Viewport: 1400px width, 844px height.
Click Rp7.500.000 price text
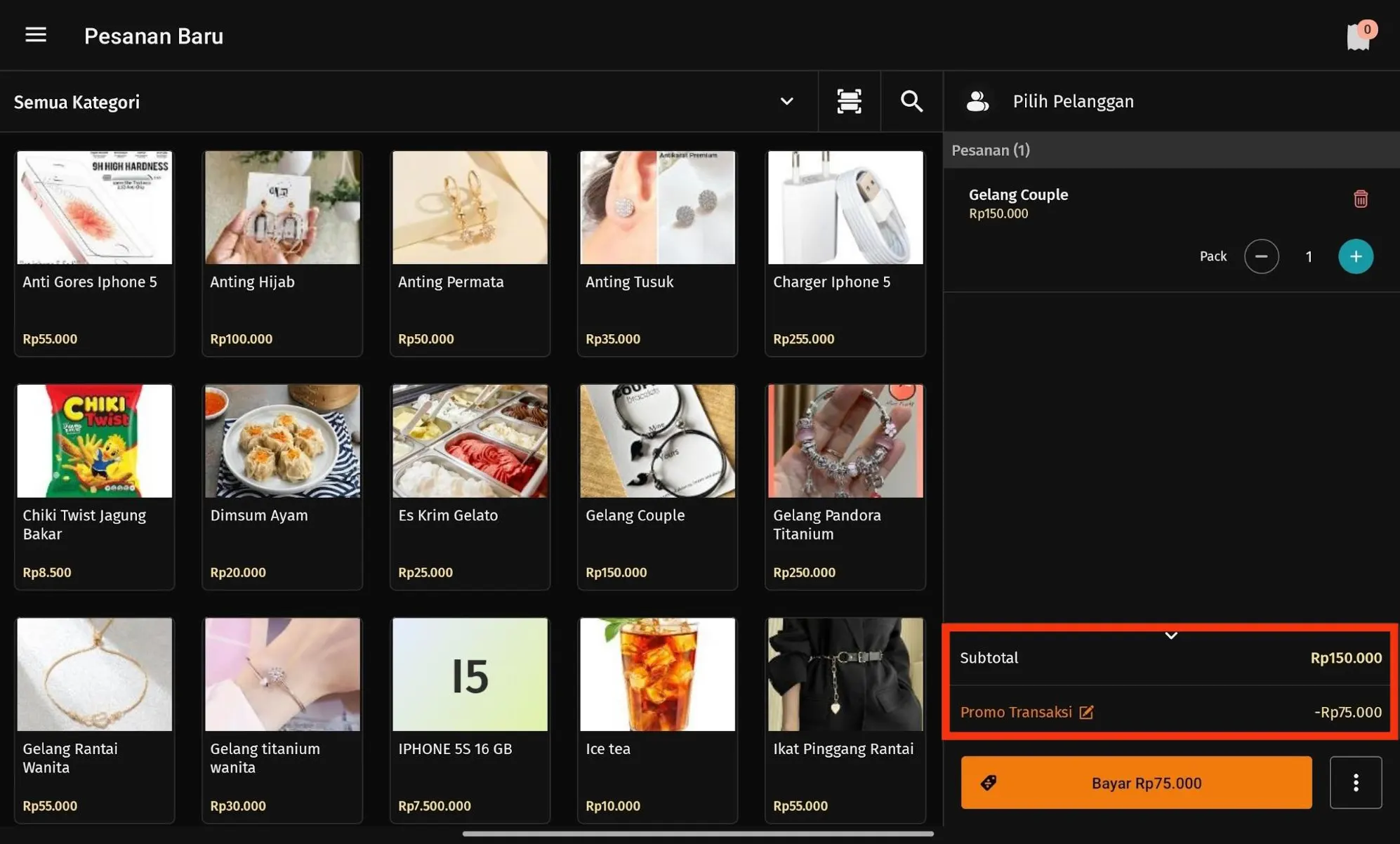[x=434, y=805]
